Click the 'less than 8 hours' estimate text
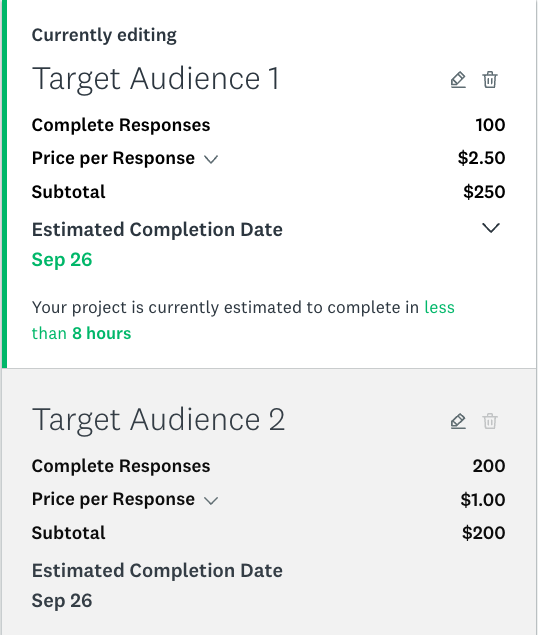The image size is (538, 635). tap(243, 320)
